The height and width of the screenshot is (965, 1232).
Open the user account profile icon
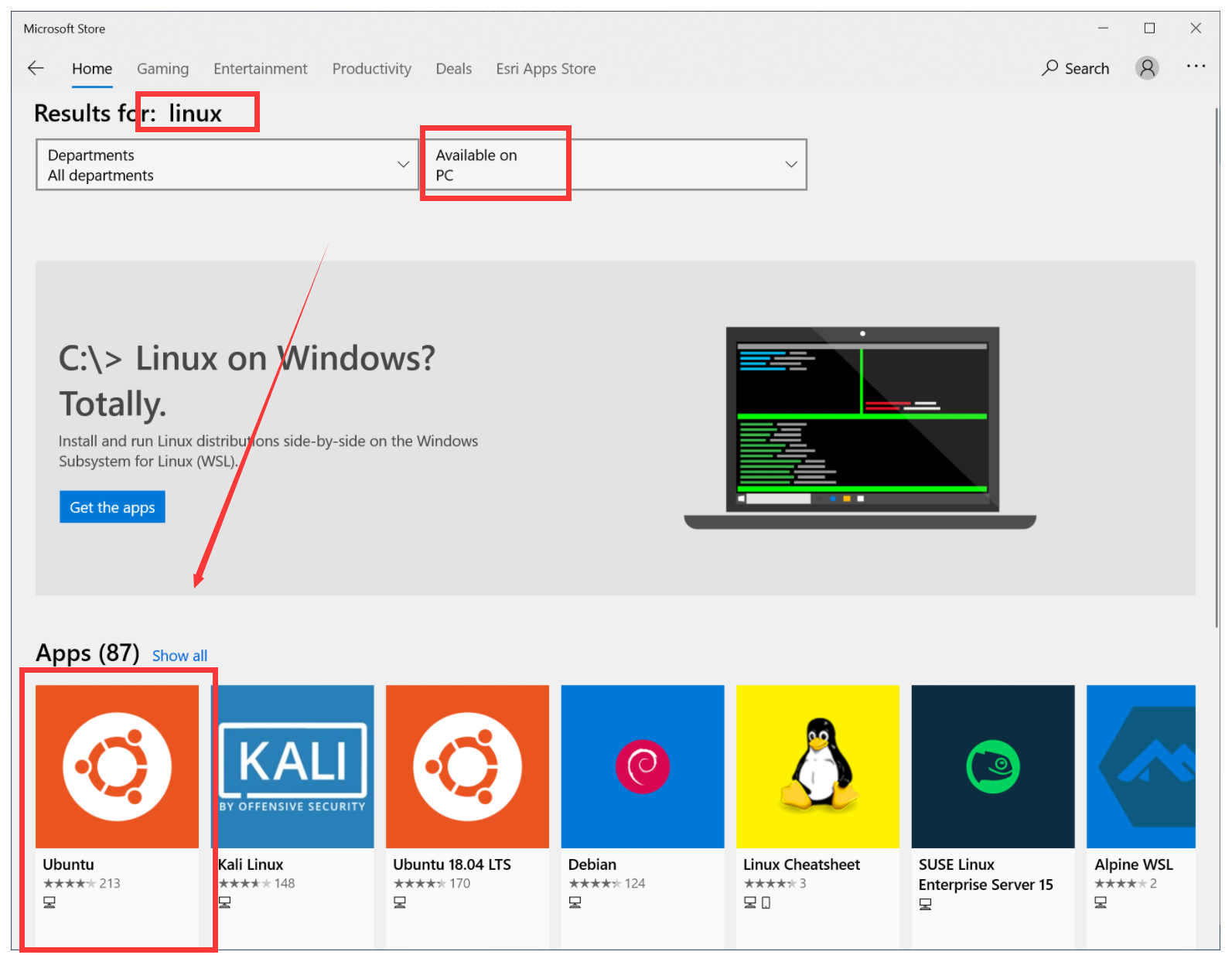1147,68
